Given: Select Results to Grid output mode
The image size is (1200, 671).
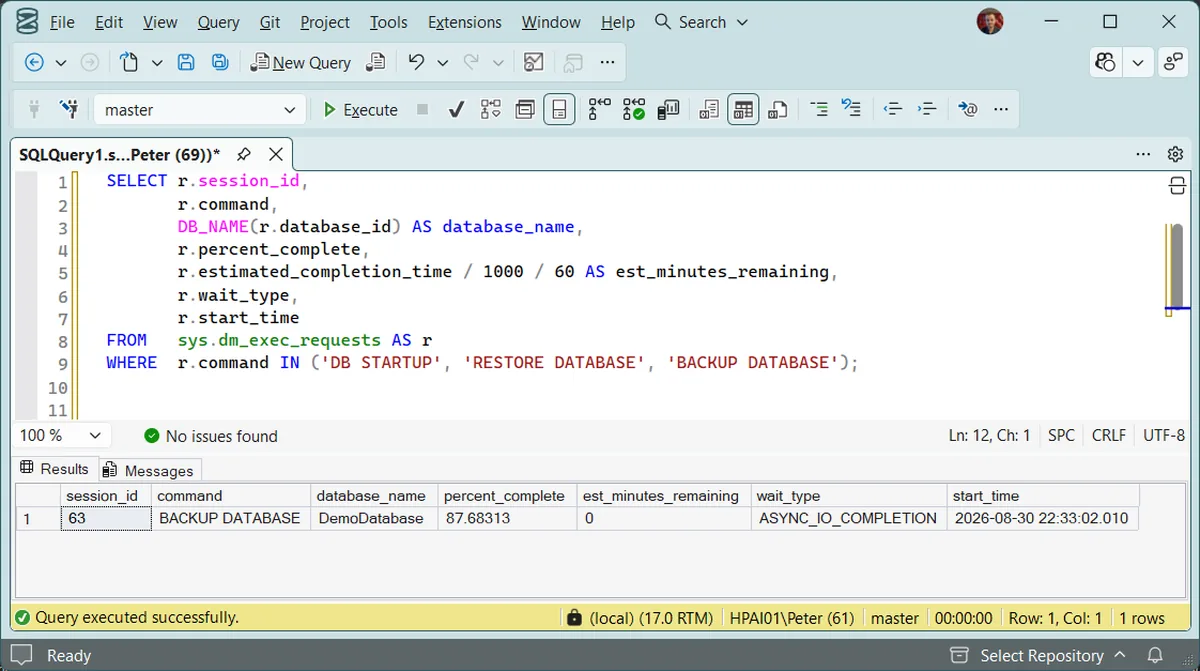Looking at the screenshot, I should [x=743, y=109].
